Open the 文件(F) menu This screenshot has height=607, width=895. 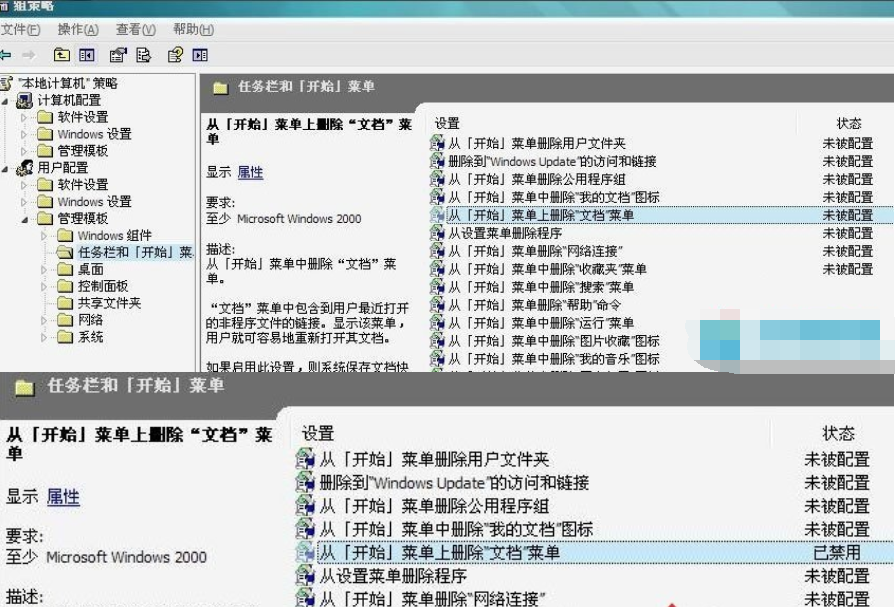coord(21,30)
